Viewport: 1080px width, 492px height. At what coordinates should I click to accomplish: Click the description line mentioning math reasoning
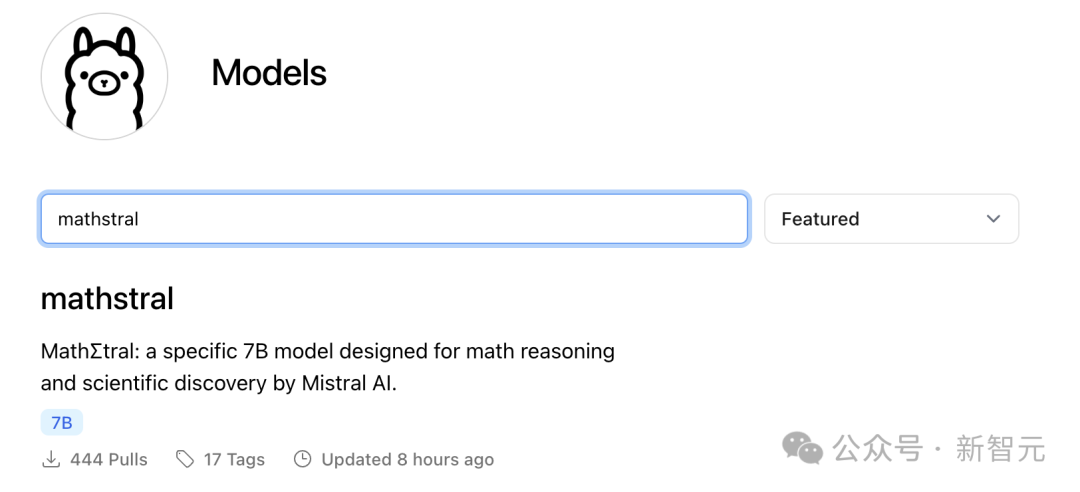(x=328, y=351)
